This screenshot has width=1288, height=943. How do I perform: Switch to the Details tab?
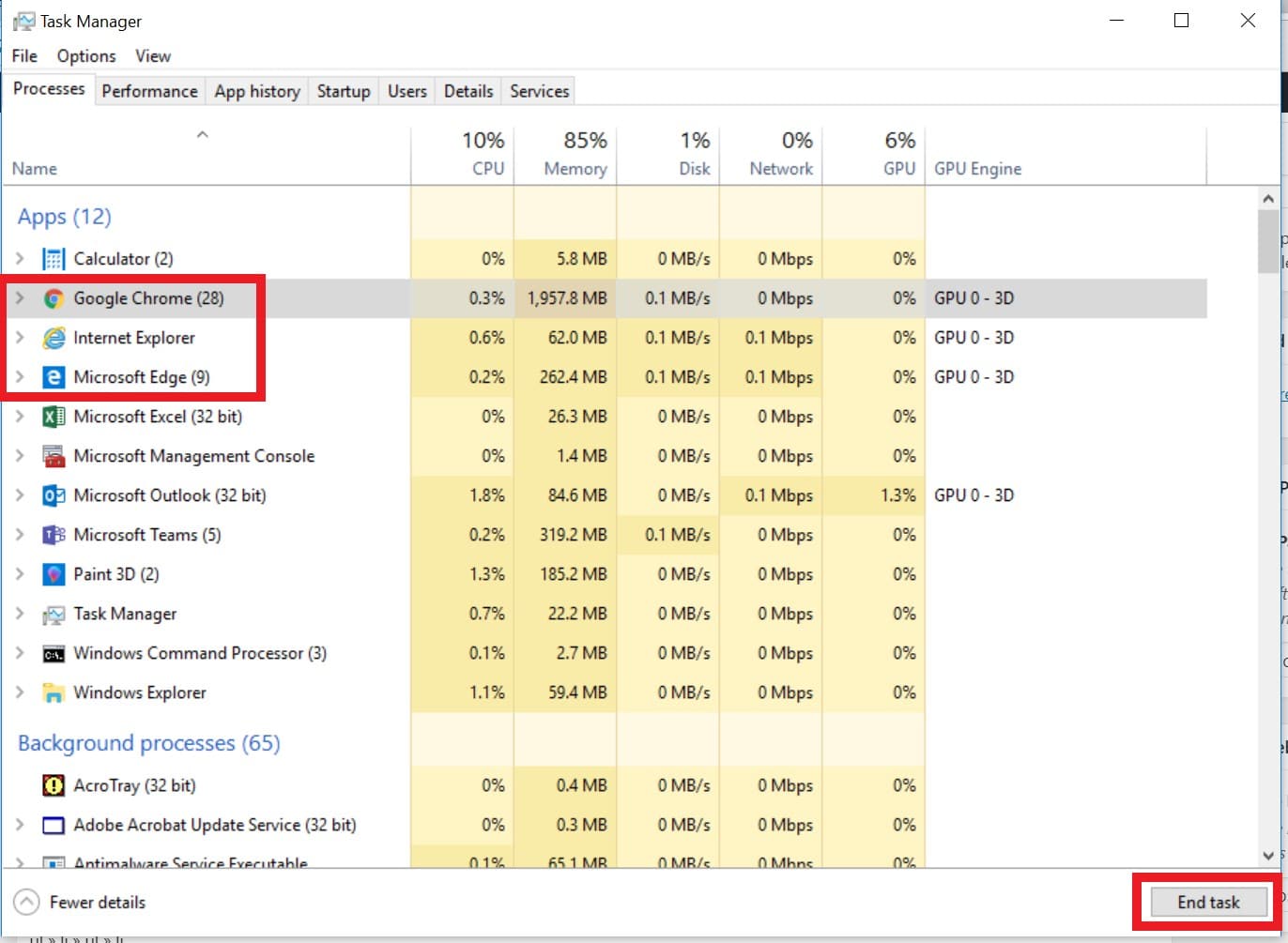[x=468, y=91]
